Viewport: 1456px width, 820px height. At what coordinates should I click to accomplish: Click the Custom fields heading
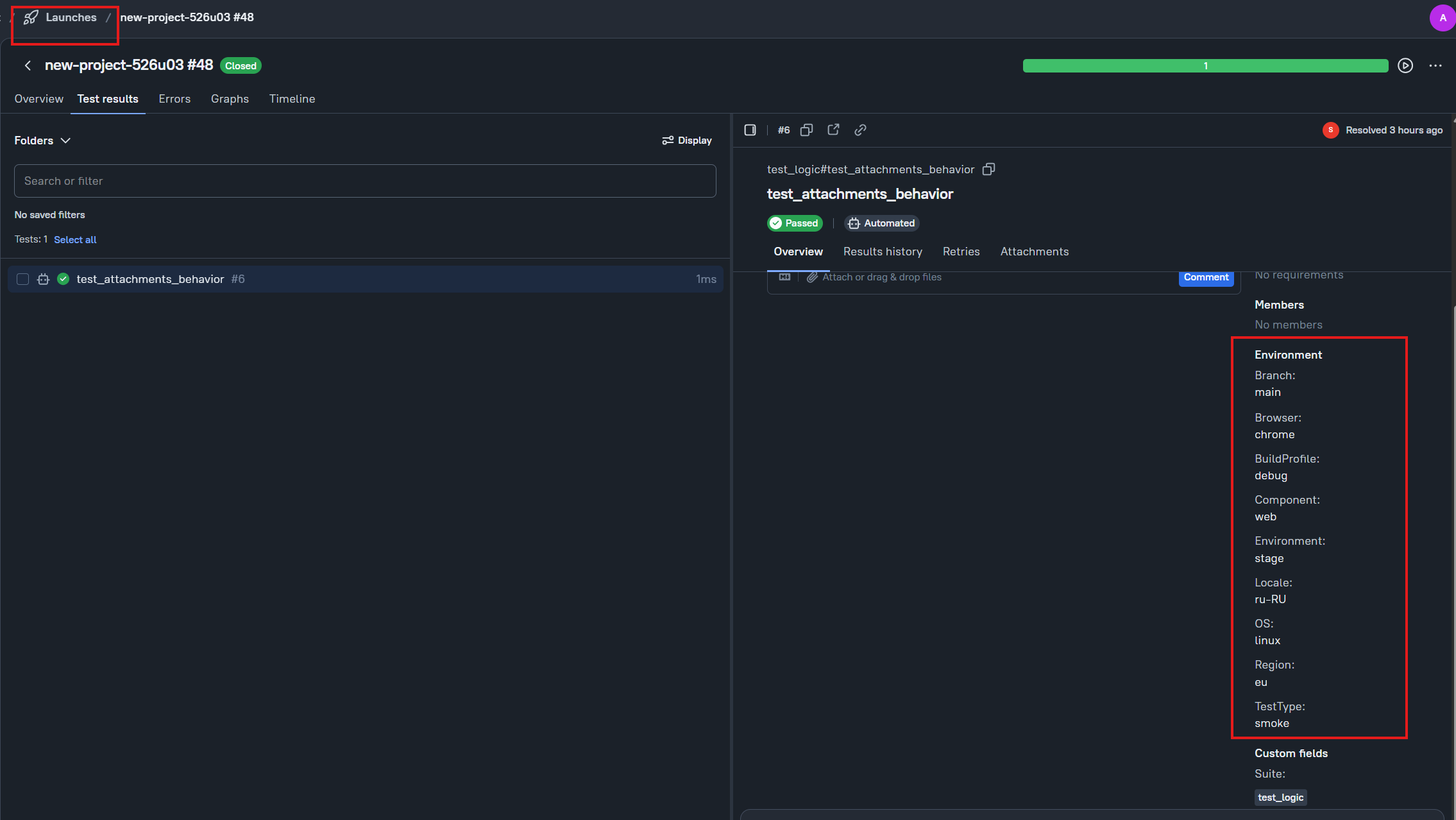coord(1291,753)
